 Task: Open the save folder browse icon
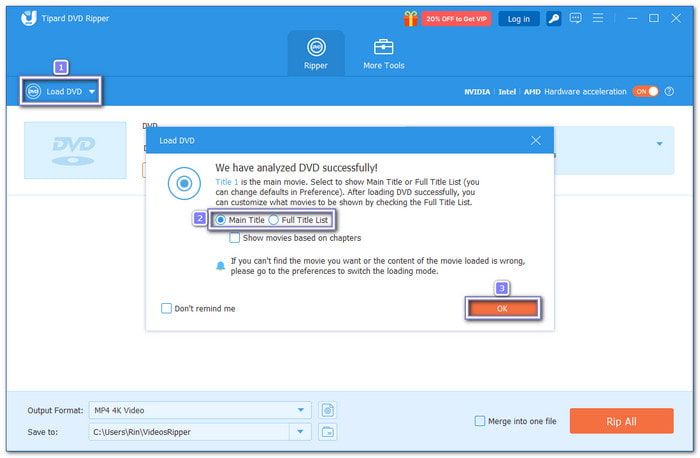327,431
